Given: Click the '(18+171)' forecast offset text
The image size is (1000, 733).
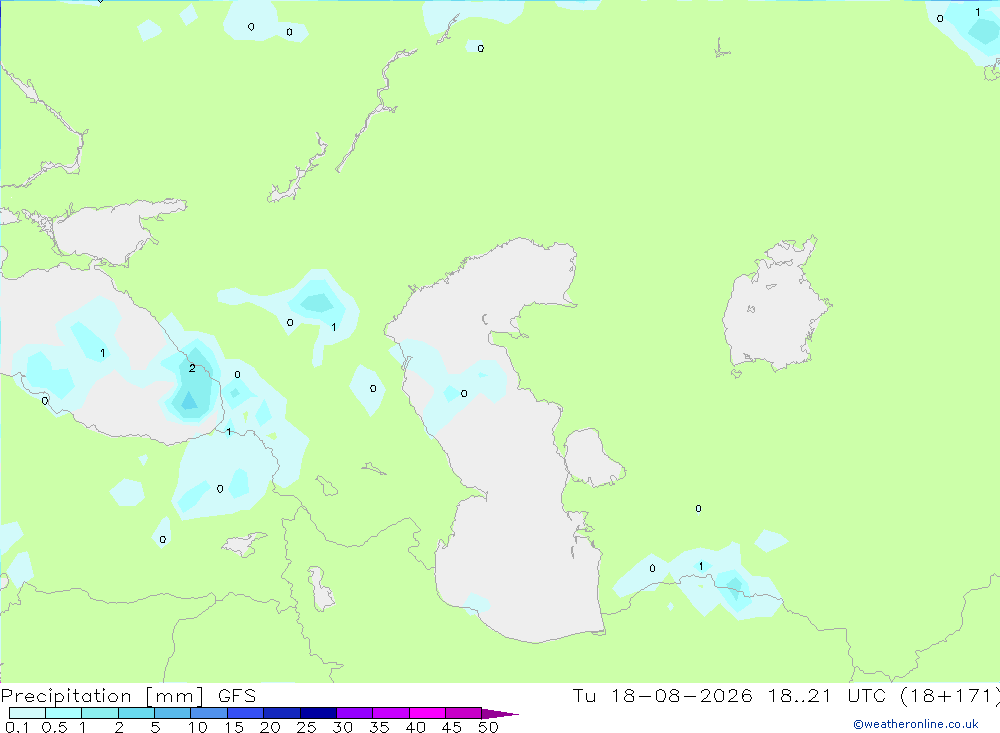Looking at the screenshot, I should coord(950,696).
